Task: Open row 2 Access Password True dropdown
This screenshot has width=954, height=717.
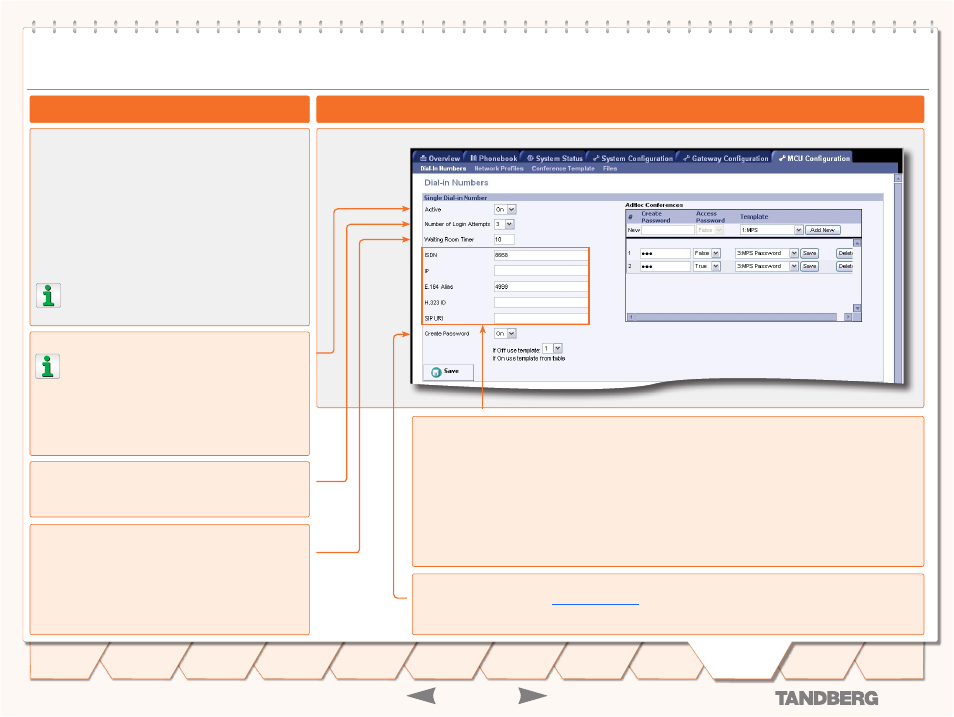Action: pos(707,267)
